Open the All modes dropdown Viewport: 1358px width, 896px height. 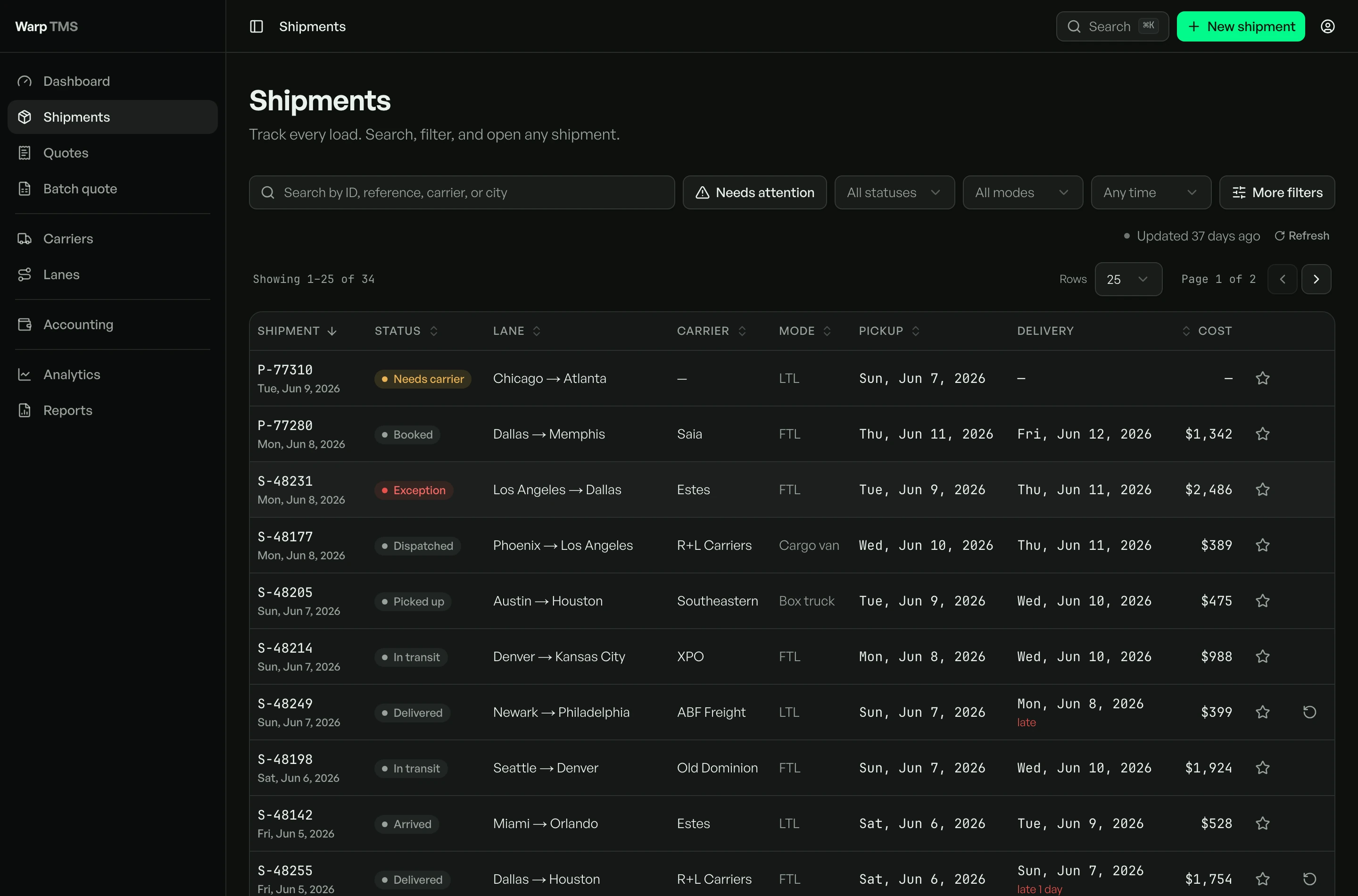pyautogui.click(x=1023, y=192)
